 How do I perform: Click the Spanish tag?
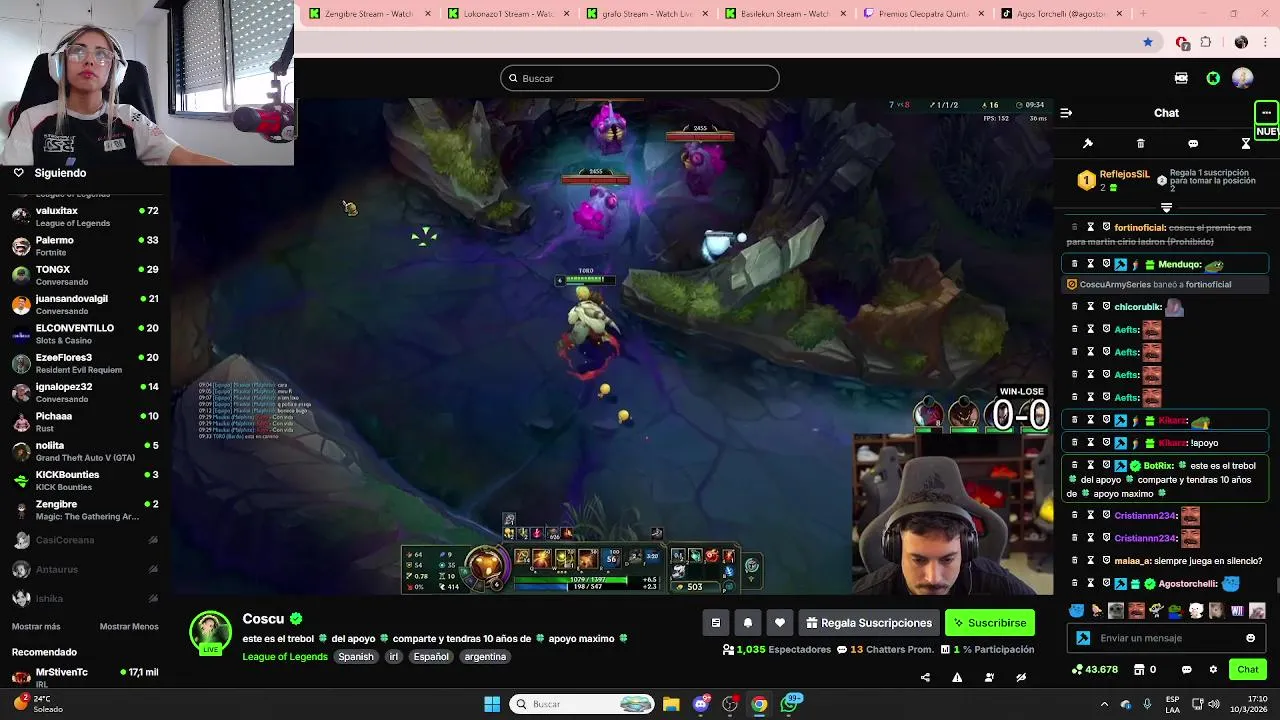pyautogui.click(x=355, y=657)
